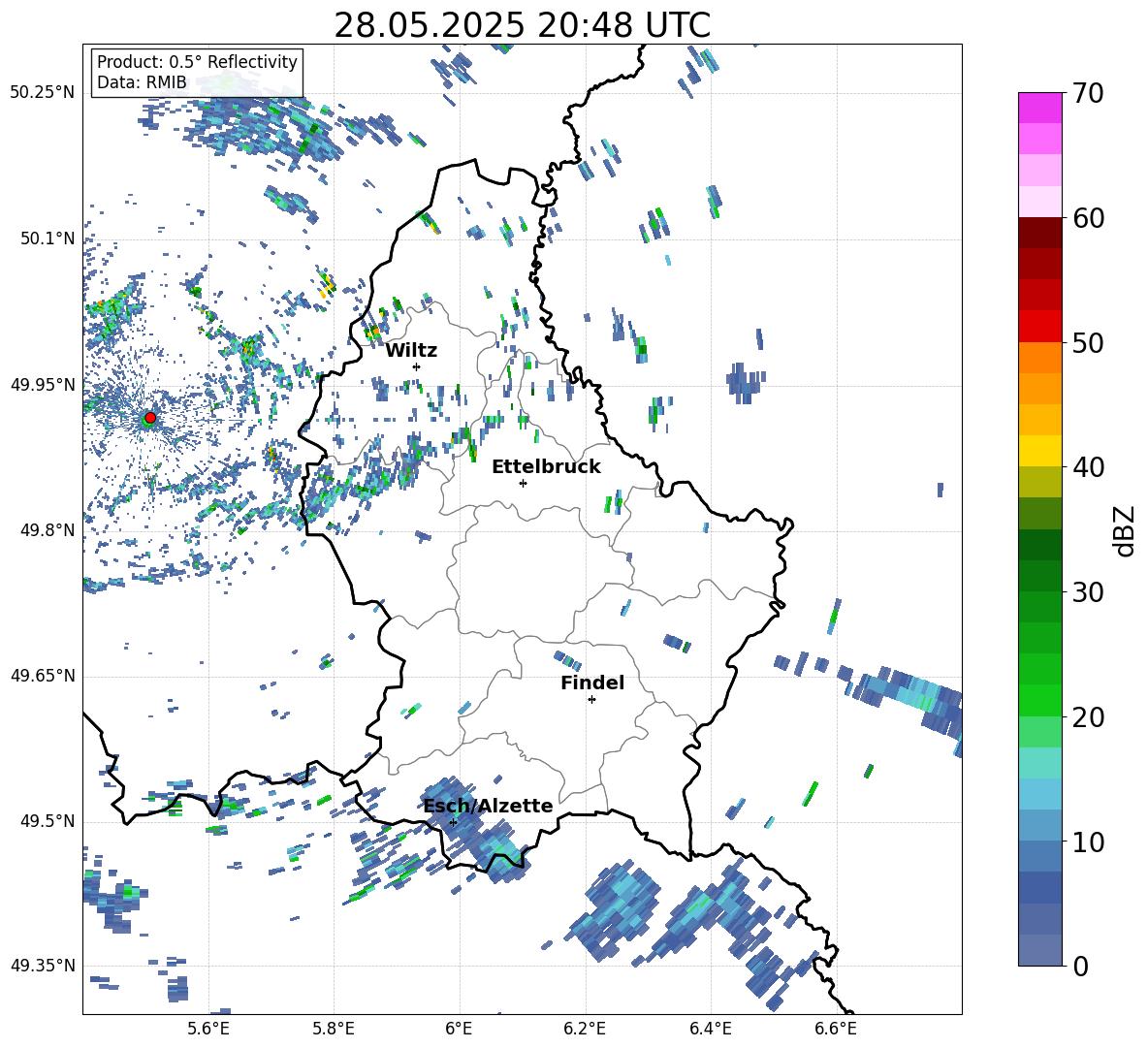Click the 50 dBZ colorbar tick label
Image resolution: width=1148 pixels, height=1048 pixels.
click(1088, 342)
